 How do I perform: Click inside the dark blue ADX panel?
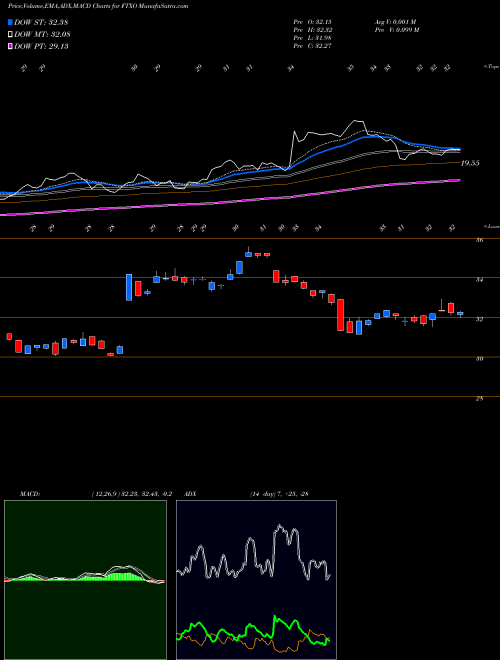(256, 580)
